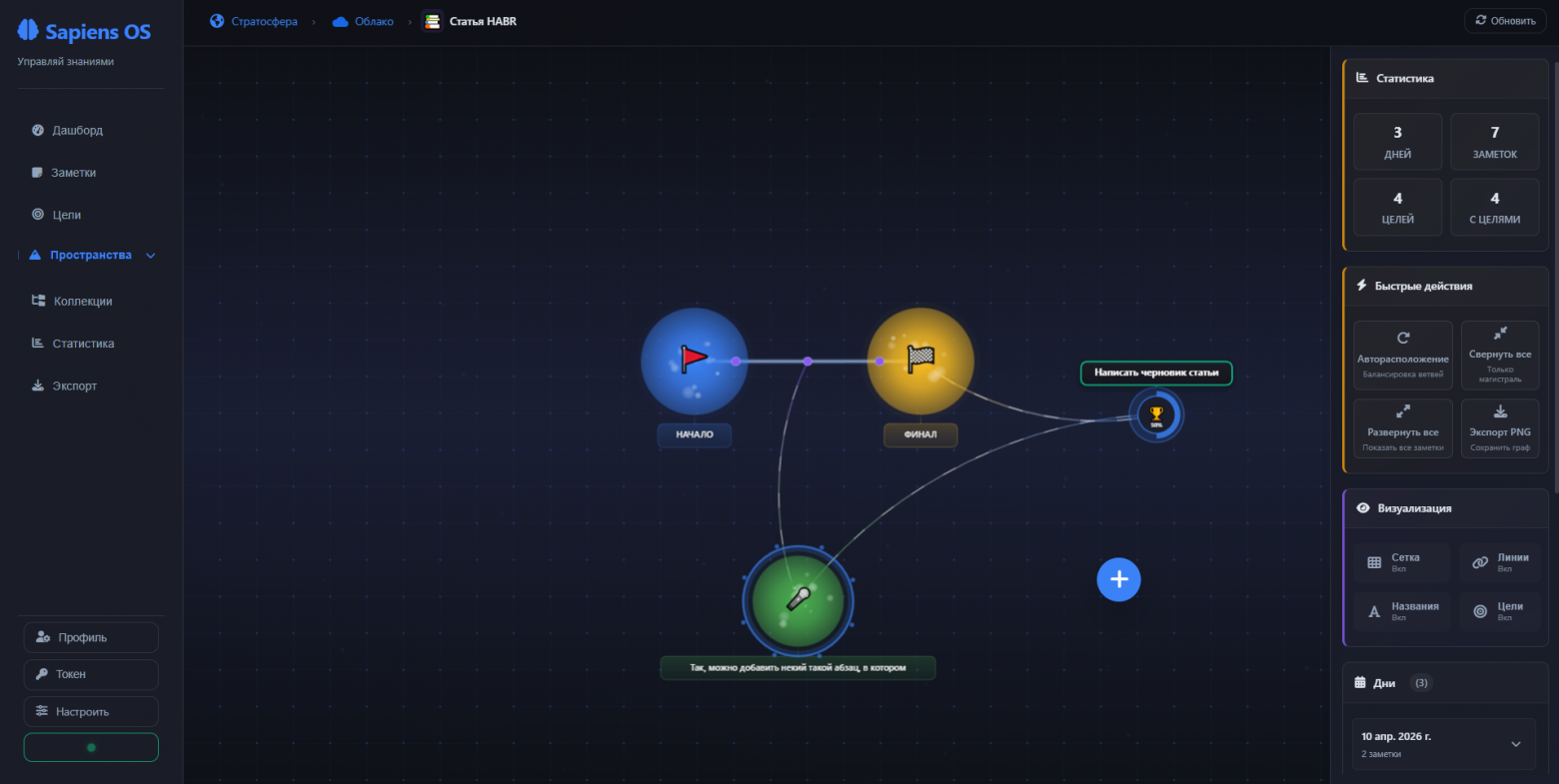Click Развернуть все to show notes
Image resolution: width=1559 pixels, height=784 pixels.
(1402, 428)
